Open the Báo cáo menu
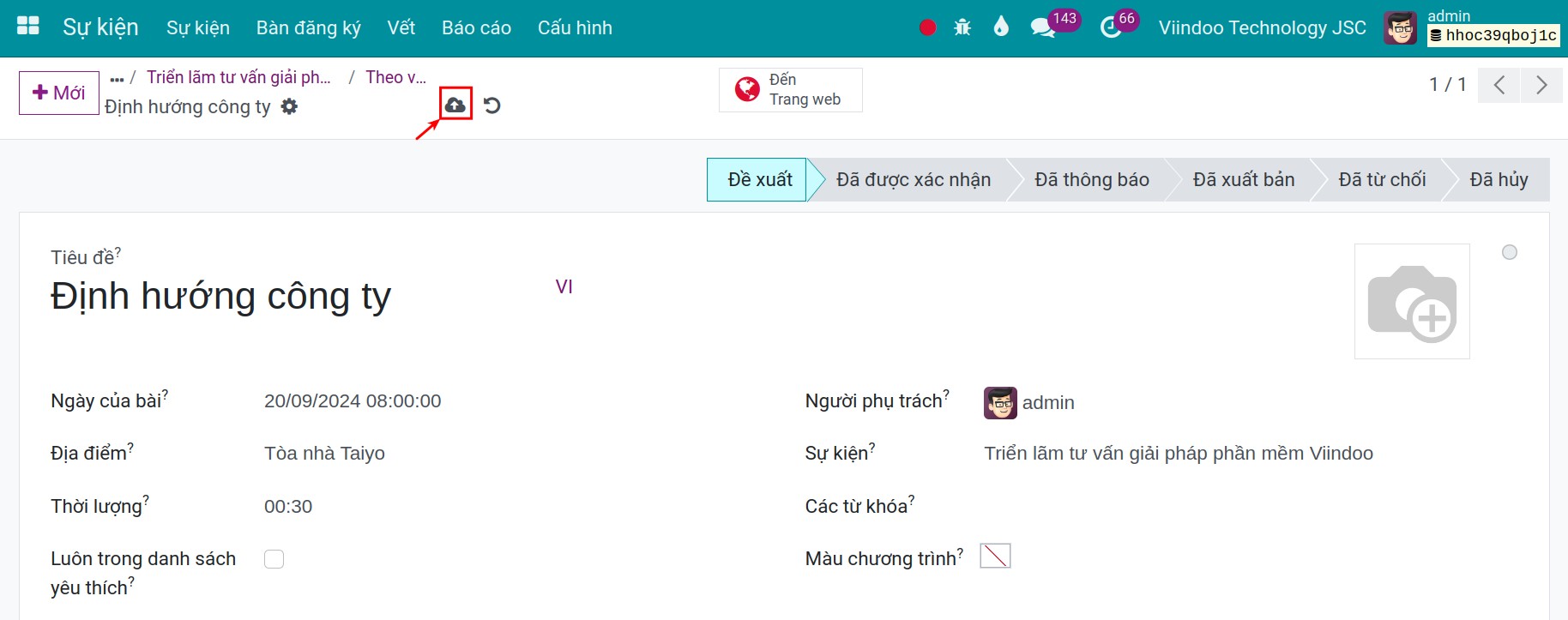This screenshot has height=620, width=1568. click(476, 27)
